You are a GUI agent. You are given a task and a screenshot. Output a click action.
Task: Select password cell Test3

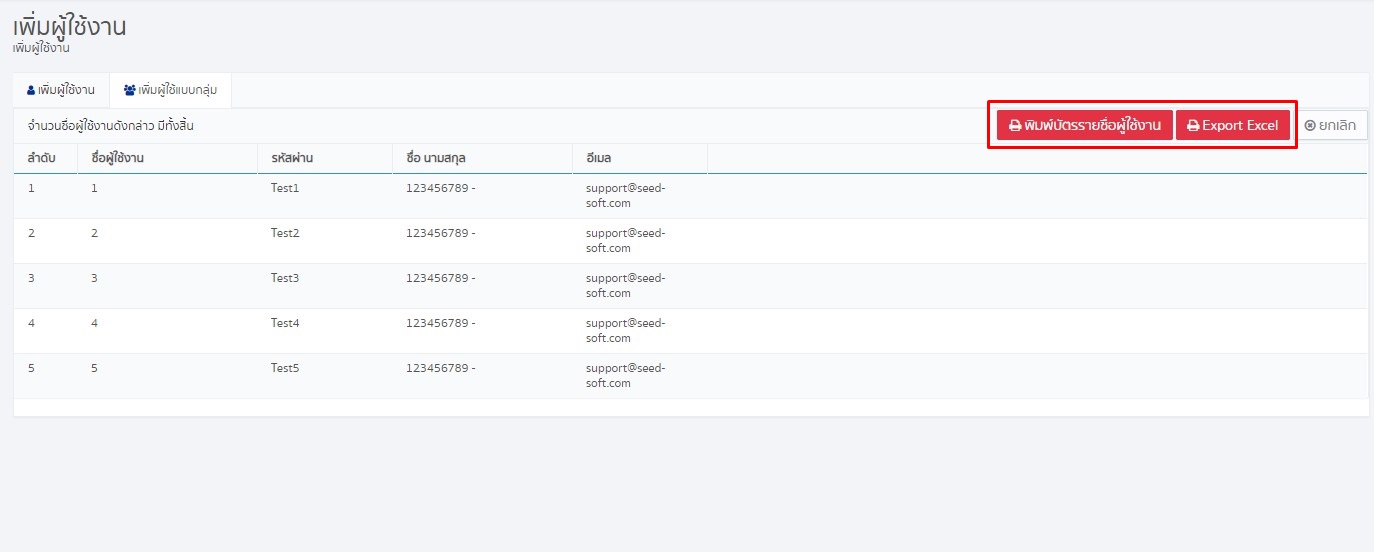325,286
